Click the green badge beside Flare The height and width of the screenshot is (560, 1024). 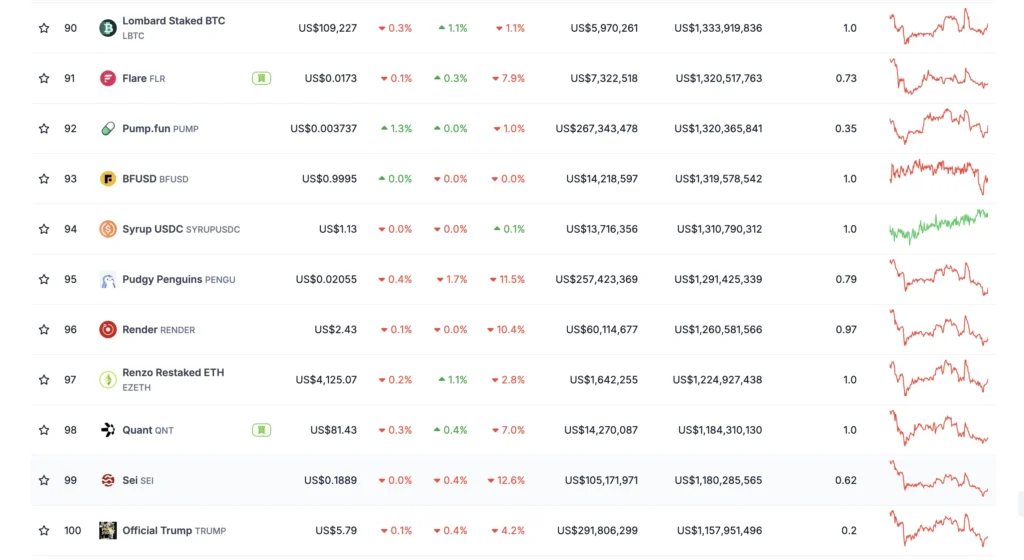[261, 78]
